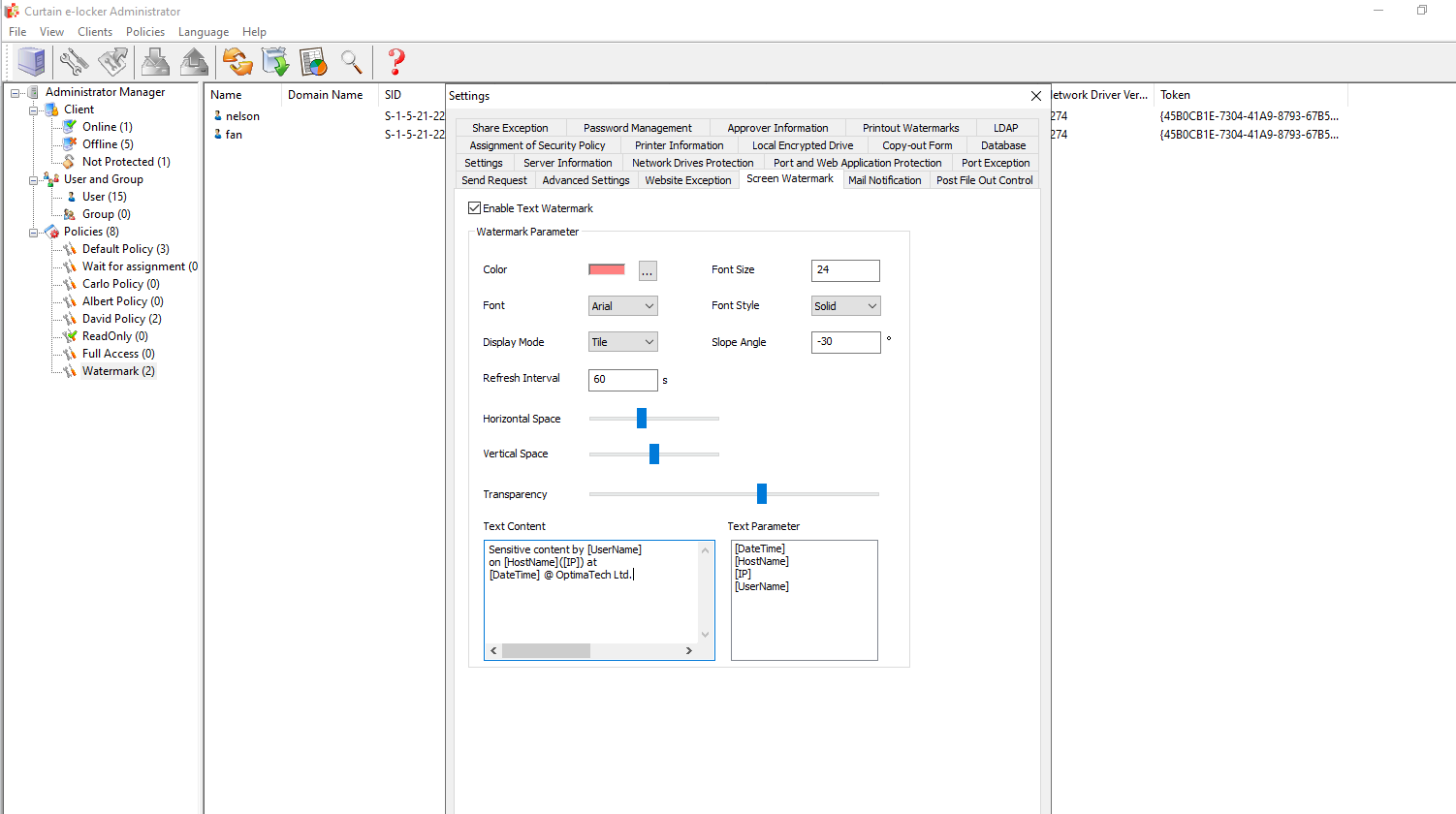Click Text Content horizontal scrollbar right arrow
This screenshot has height=814, width=1456.
tap(689, 651)
